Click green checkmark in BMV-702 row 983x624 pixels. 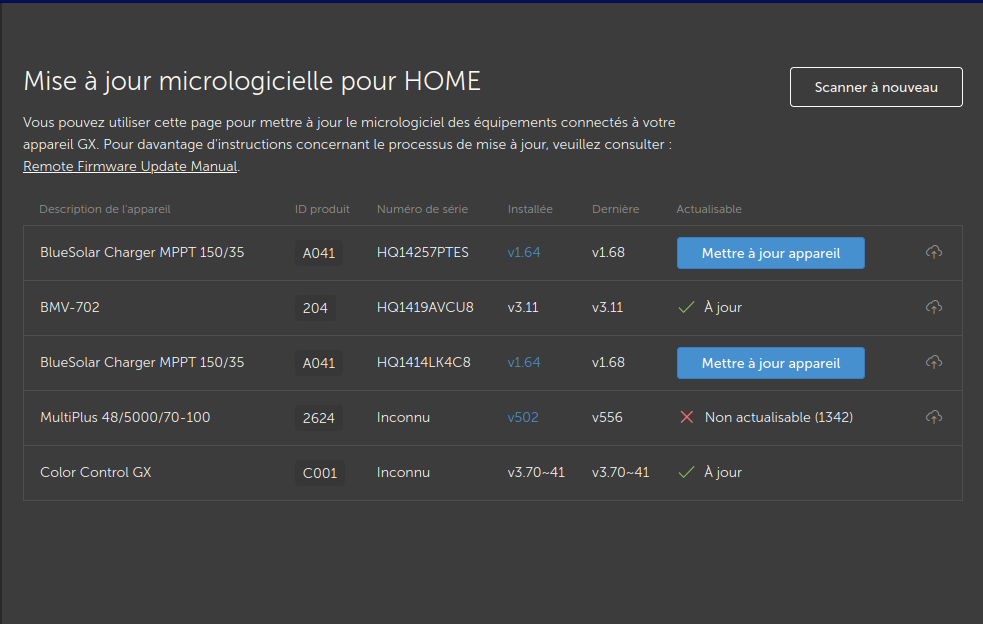coord(686,307)
